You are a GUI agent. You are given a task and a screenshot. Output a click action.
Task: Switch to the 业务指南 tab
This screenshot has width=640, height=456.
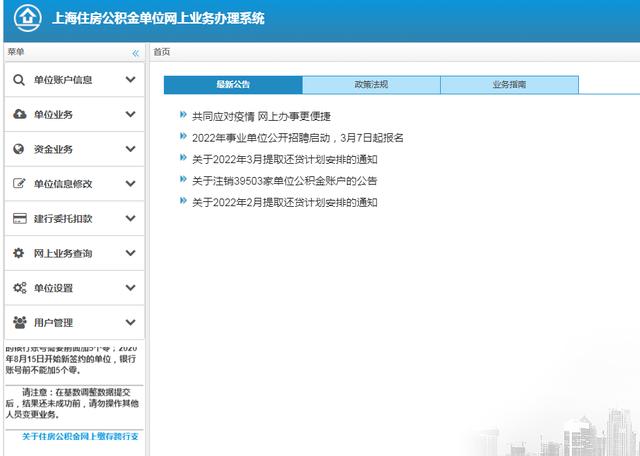(509, 86)
